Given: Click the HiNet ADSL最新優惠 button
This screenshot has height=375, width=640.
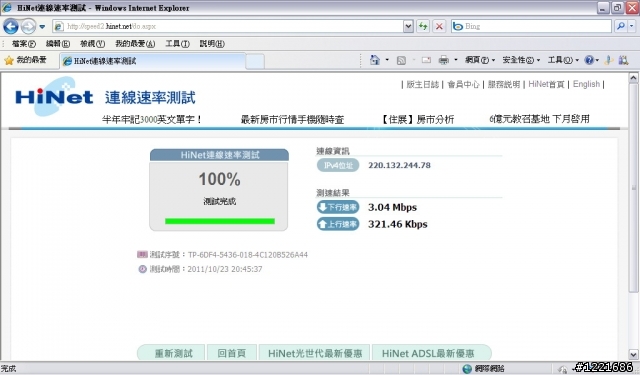Looking at the screenshot, I should [431, 353].
